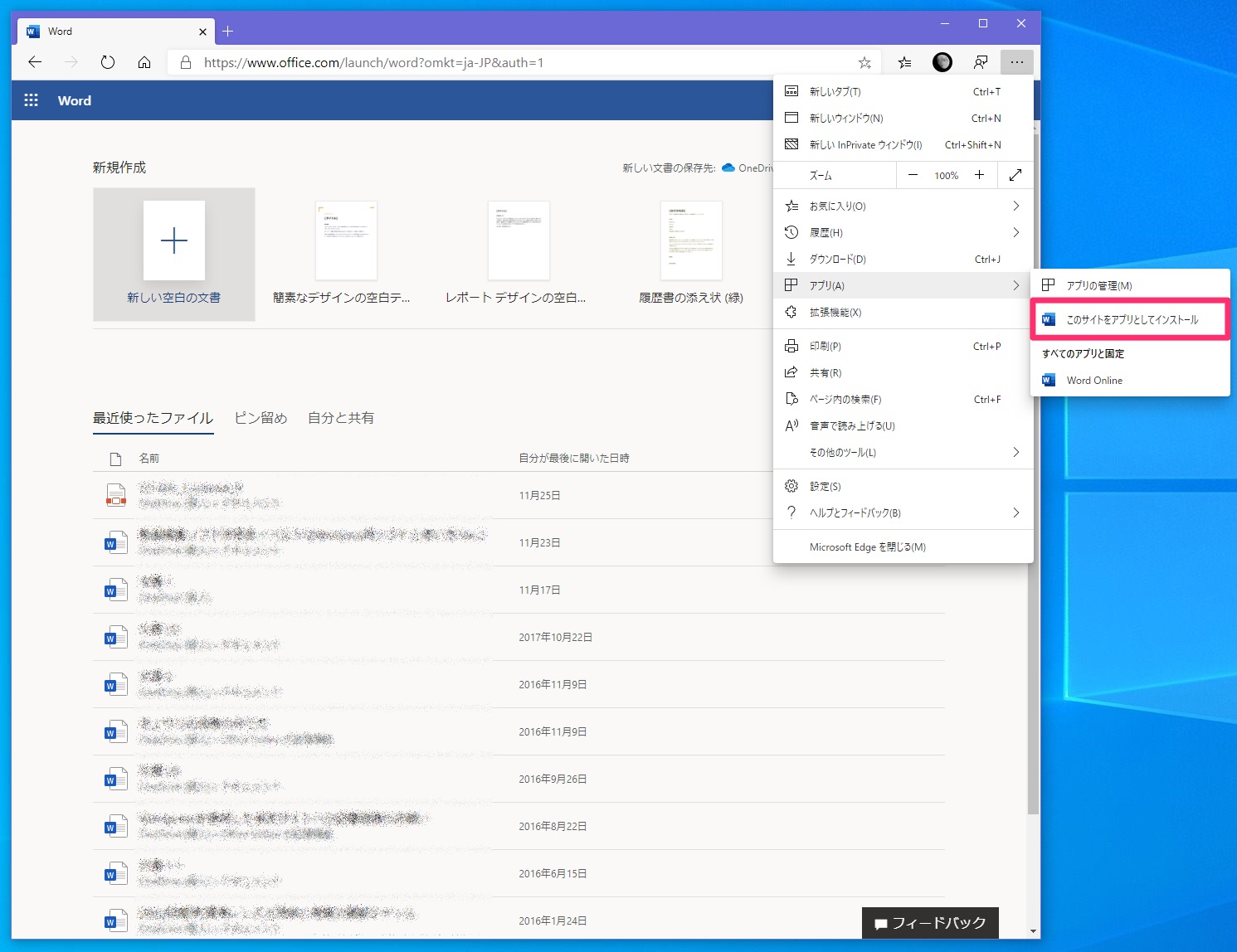Image resolution: width=1237 pixels, height=952 pixels.
Task: Open a new browser tab with the plus icon
Action: (228, 32)
